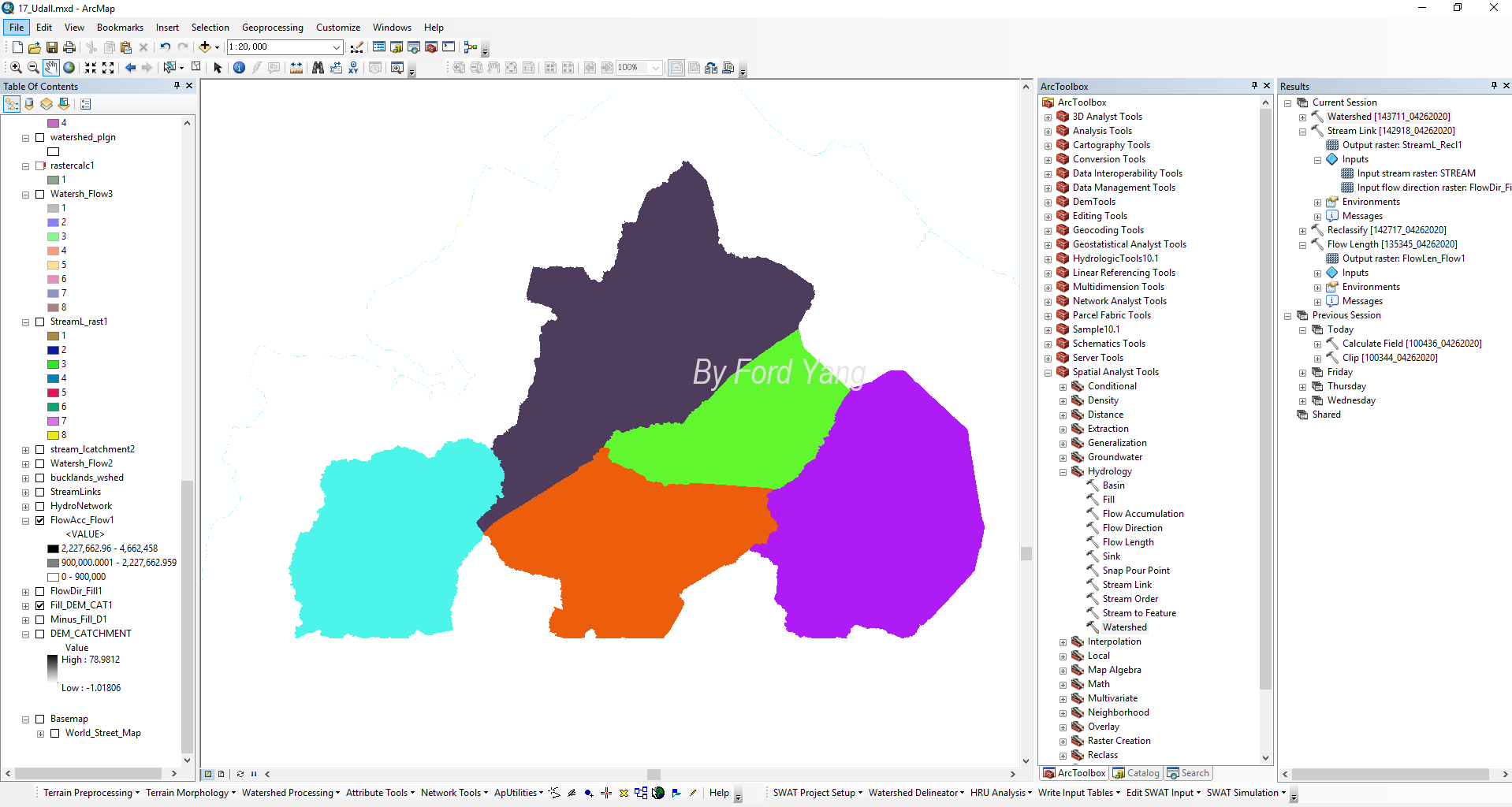The image size is (1512, 807).
Task: Pick the Select Elements arrow tool
Action: click(218, 68)
